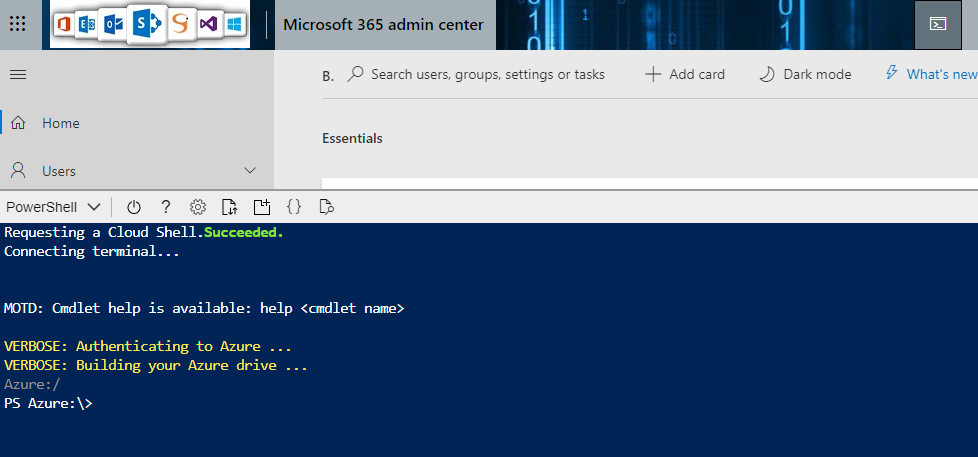
Task: Open the PowerShell shell type dropdown
Action: click(x=53, y=207)
